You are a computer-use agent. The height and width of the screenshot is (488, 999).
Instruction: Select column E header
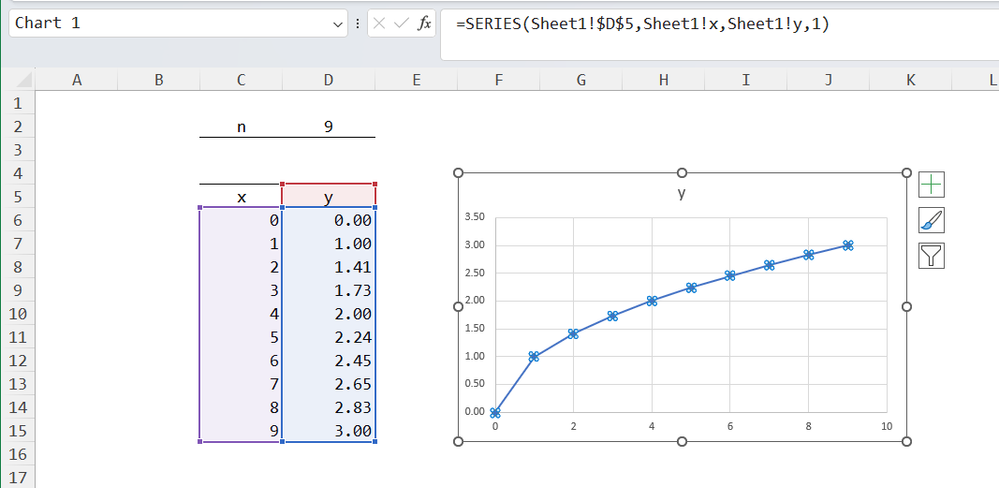pyautogui.click(x=416, y=80)
